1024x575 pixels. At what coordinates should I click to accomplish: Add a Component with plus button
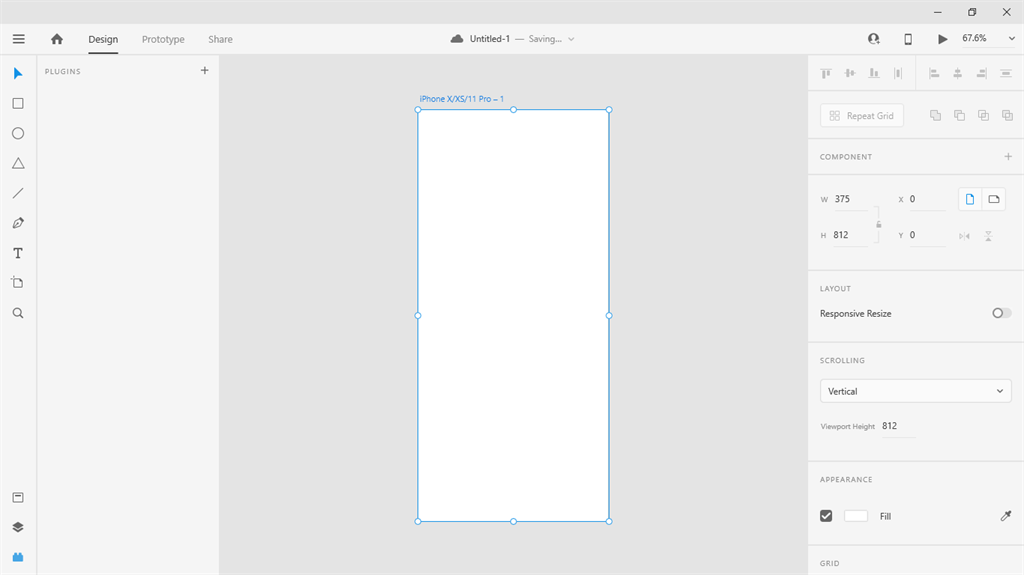(x=1008, y=157)
